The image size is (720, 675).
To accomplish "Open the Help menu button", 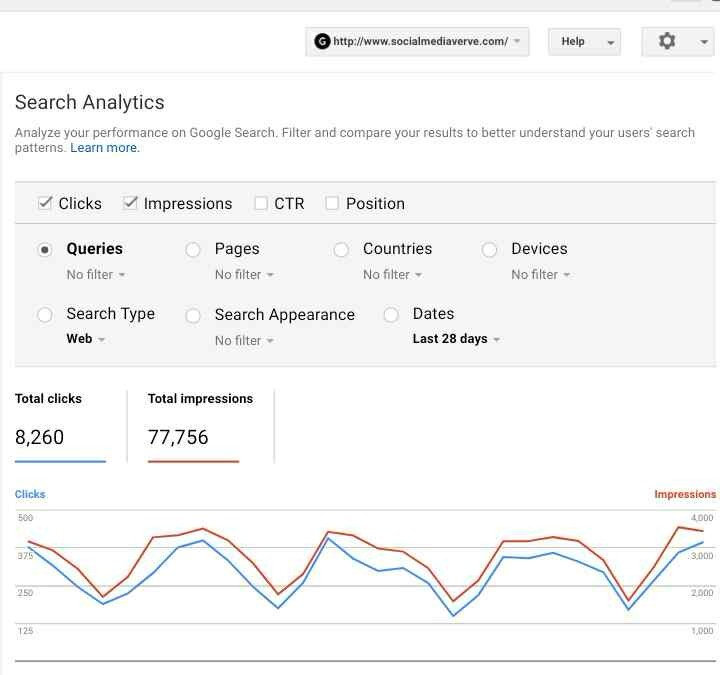I will tap(584, 42).
